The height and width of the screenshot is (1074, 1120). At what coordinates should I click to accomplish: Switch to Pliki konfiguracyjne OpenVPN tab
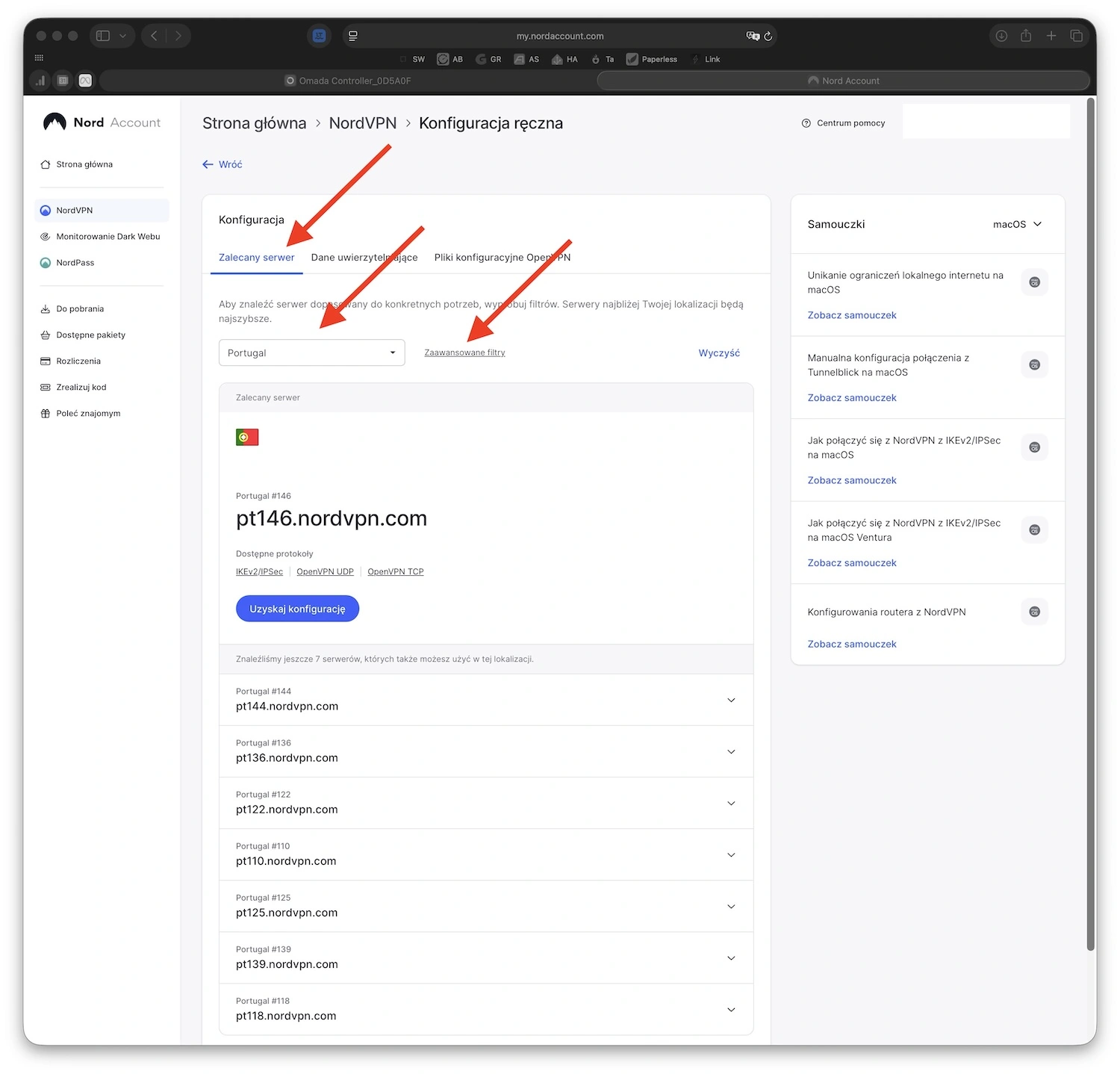point(502,258)
